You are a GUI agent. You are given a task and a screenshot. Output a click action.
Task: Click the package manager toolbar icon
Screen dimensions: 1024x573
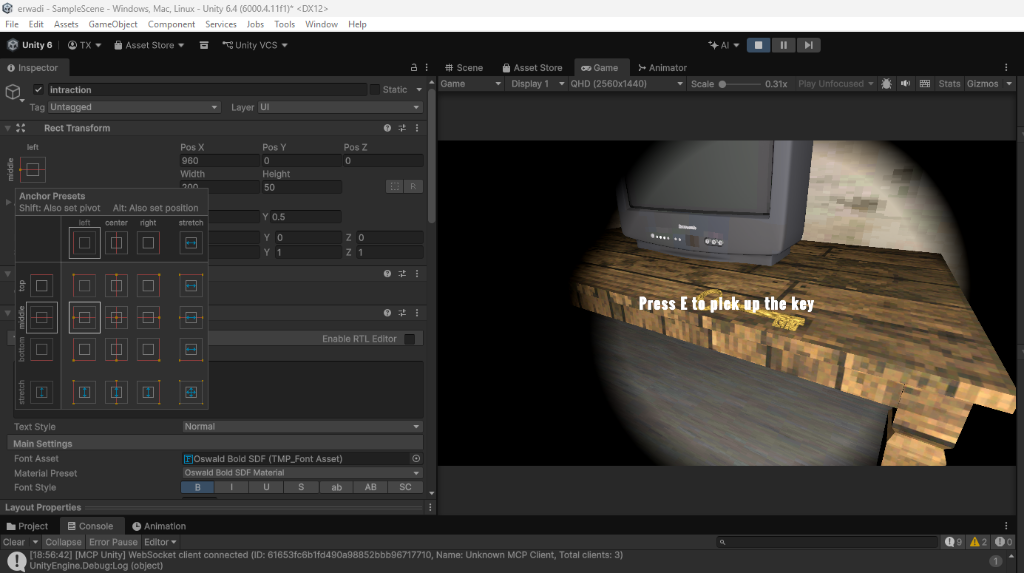click(x=204, y=45)
